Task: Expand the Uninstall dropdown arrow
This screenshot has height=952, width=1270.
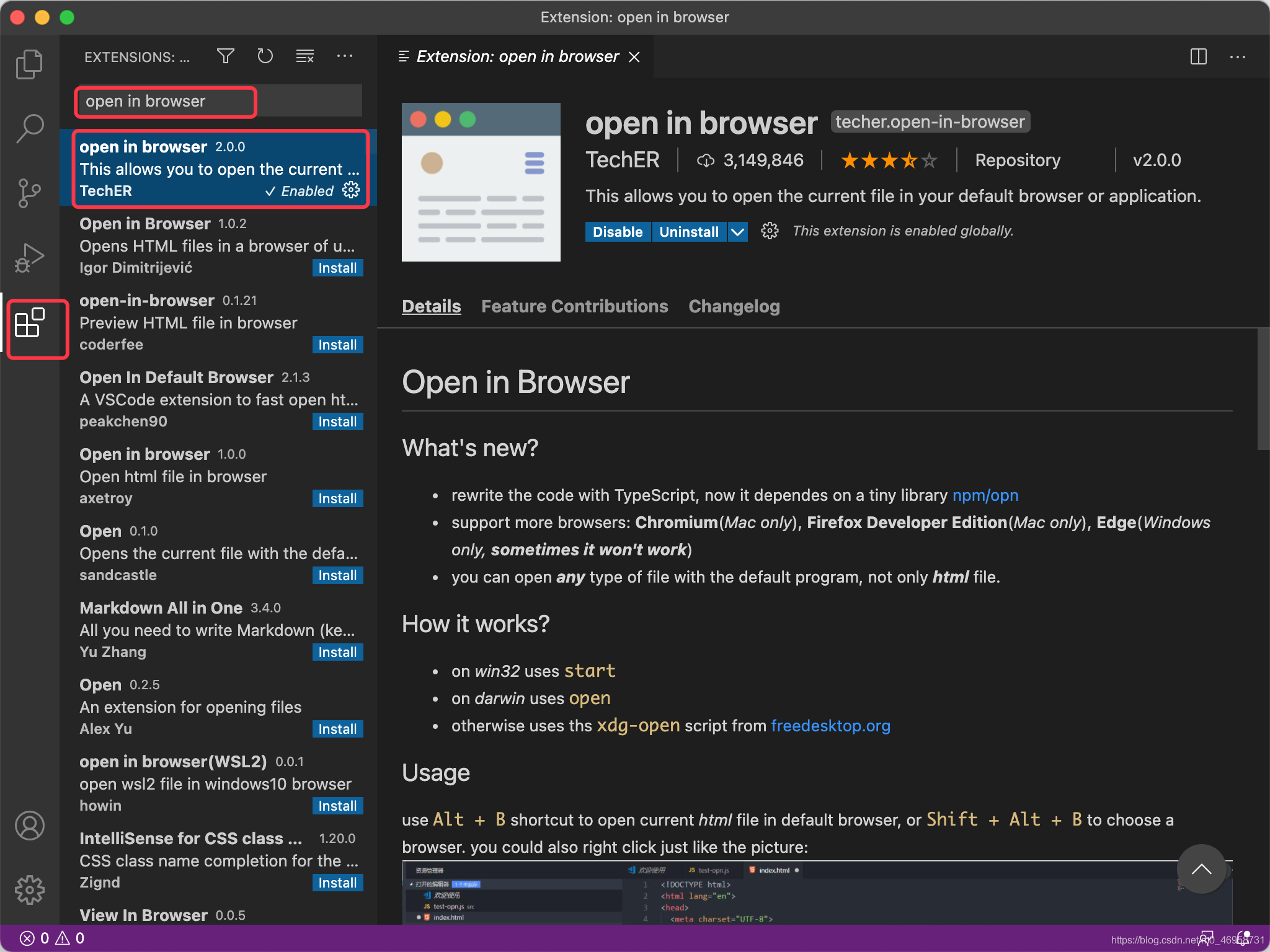Action: [737, 232]
